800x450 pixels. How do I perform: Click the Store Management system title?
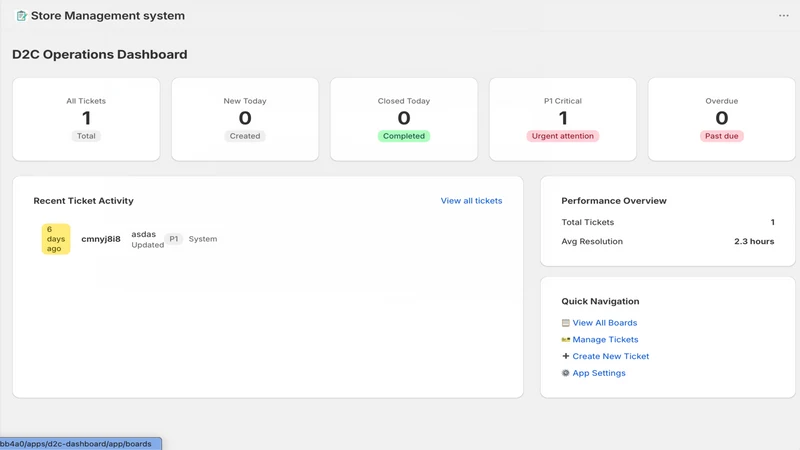pos(108,16)
